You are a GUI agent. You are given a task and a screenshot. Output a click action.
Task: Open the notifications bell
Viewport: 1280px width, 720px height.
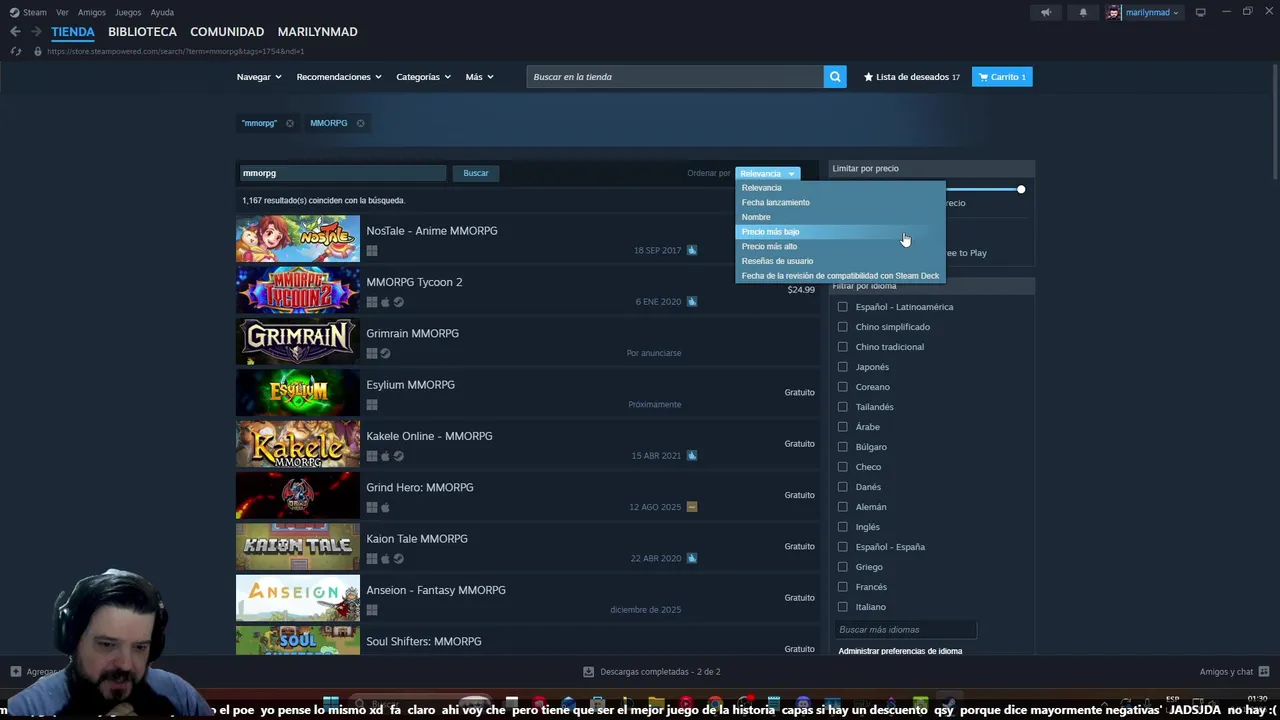point(1083,12)
